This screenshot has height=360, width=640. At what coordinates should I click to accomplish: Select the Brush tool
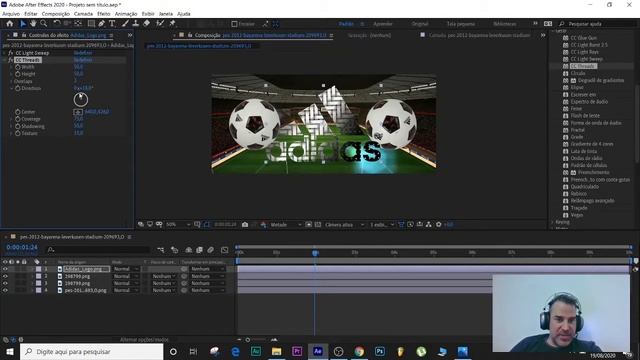click(125, 24)
